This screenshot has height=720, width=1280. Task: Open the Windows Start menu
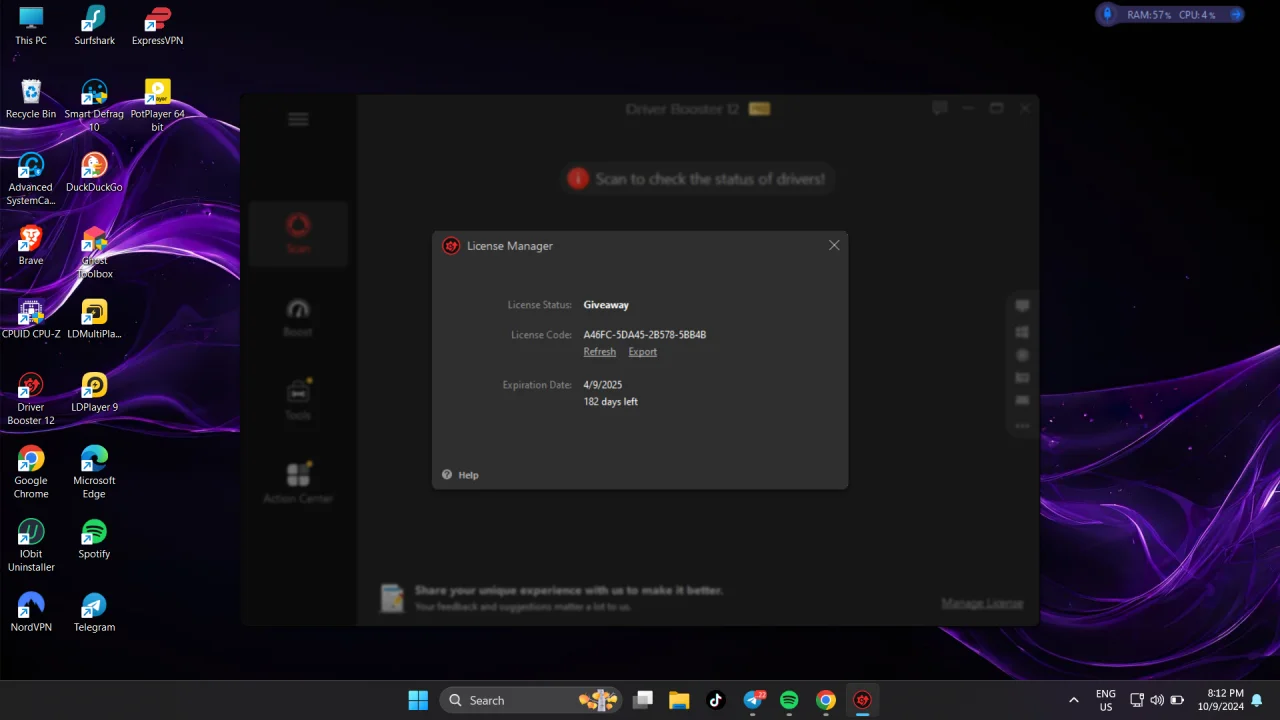[x=418, y=700]
